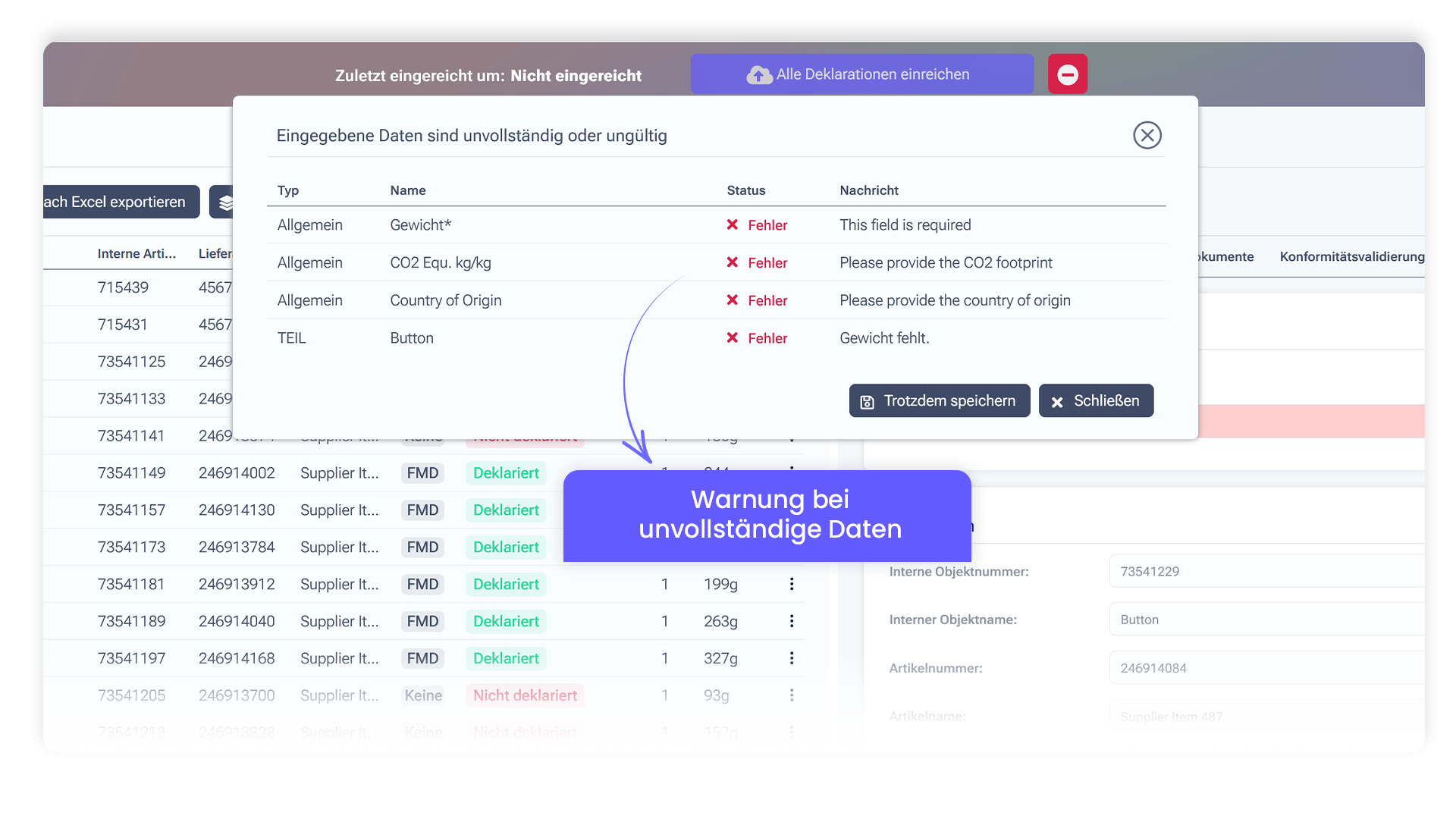Screen dimensions: 1456x819
Task: Click the save icon on 'Trotzdem speichern'
Action: point(867,400)
